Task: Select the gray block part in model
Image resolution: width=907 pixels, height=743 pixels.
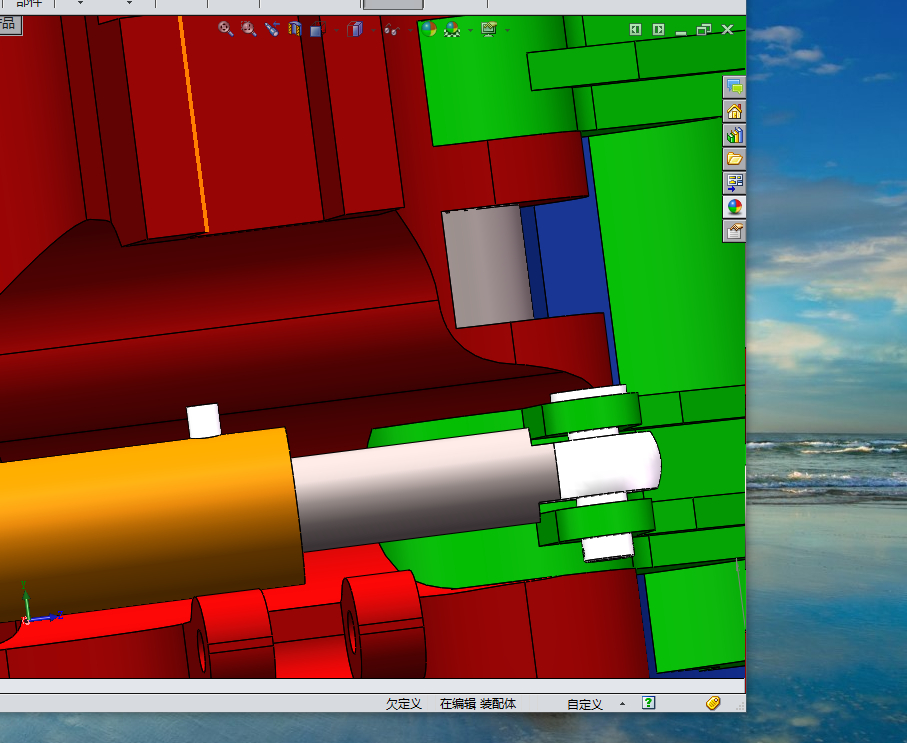Action: tap(488, 266)
